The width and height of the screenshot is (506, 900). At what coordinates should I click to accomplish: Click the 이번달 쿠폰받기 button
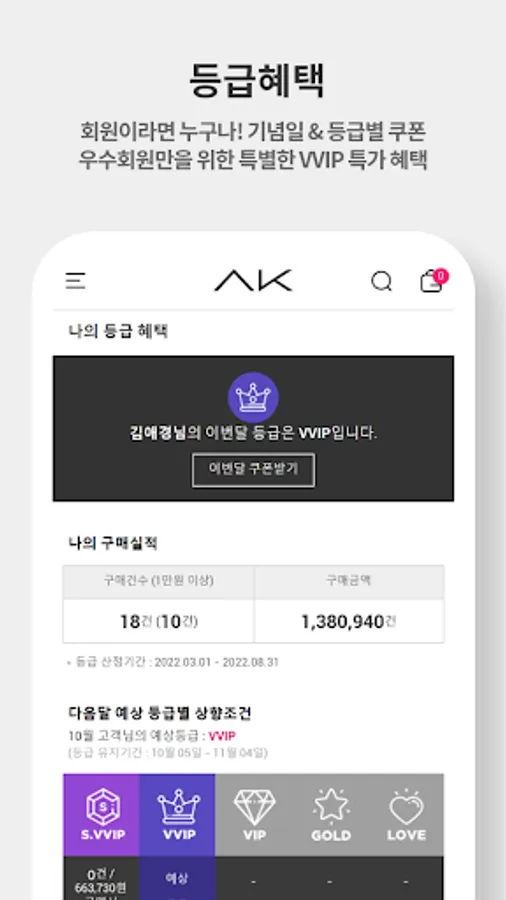pyautogui.click(x=253, y=470)
